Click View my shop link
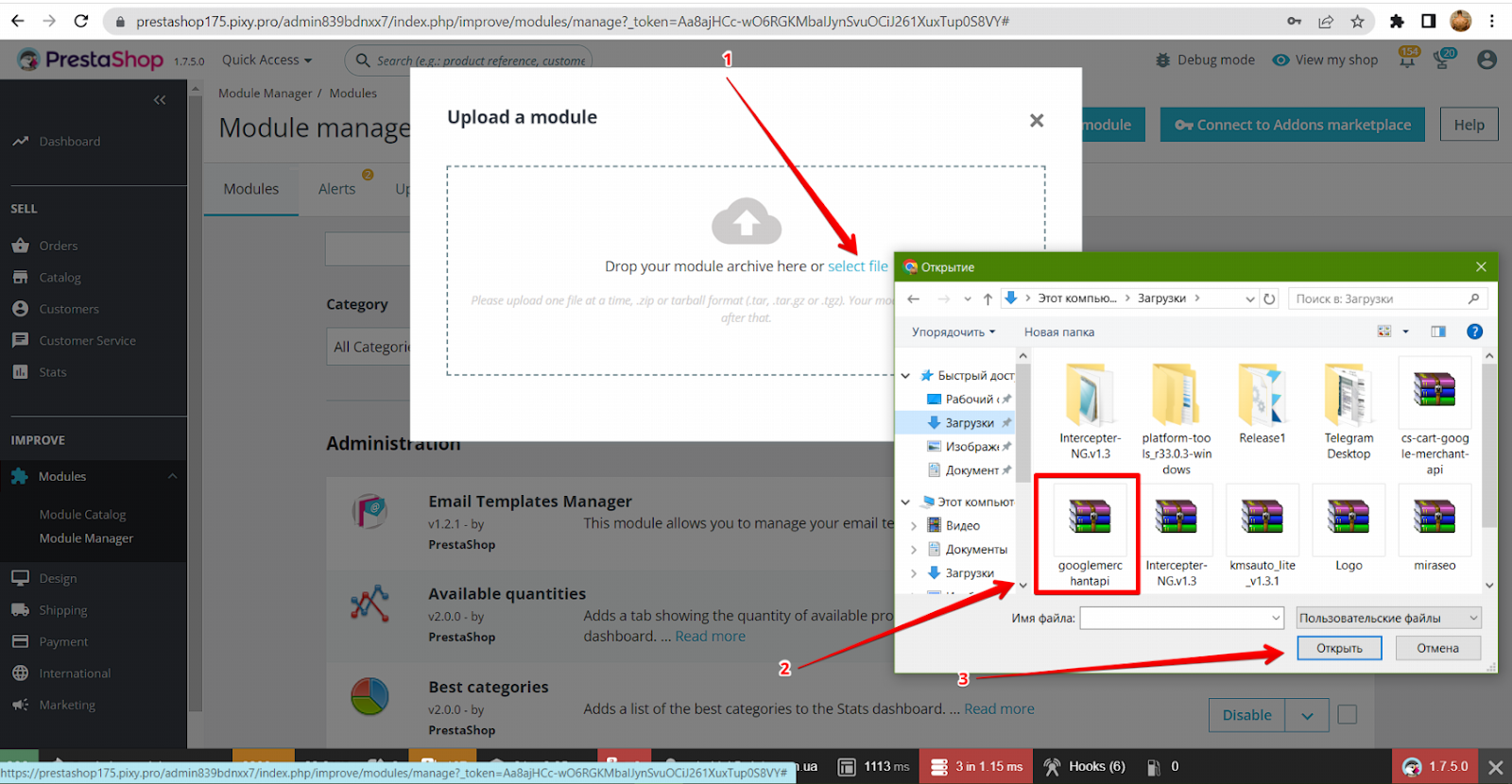The image size is (1512, 784). tap(1325, 60)
